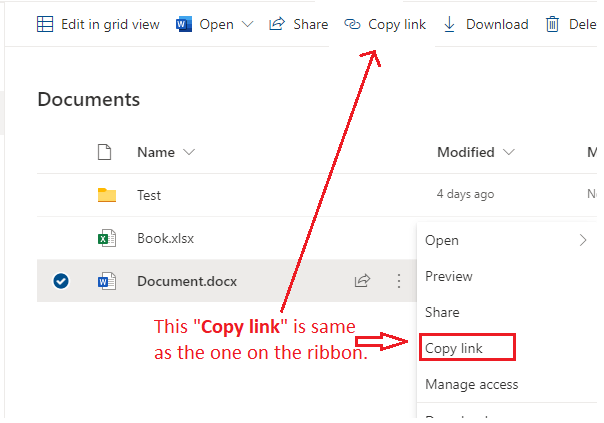Choose Manage access in the context menu
This screenshot has width=604, height=423.
471,384
